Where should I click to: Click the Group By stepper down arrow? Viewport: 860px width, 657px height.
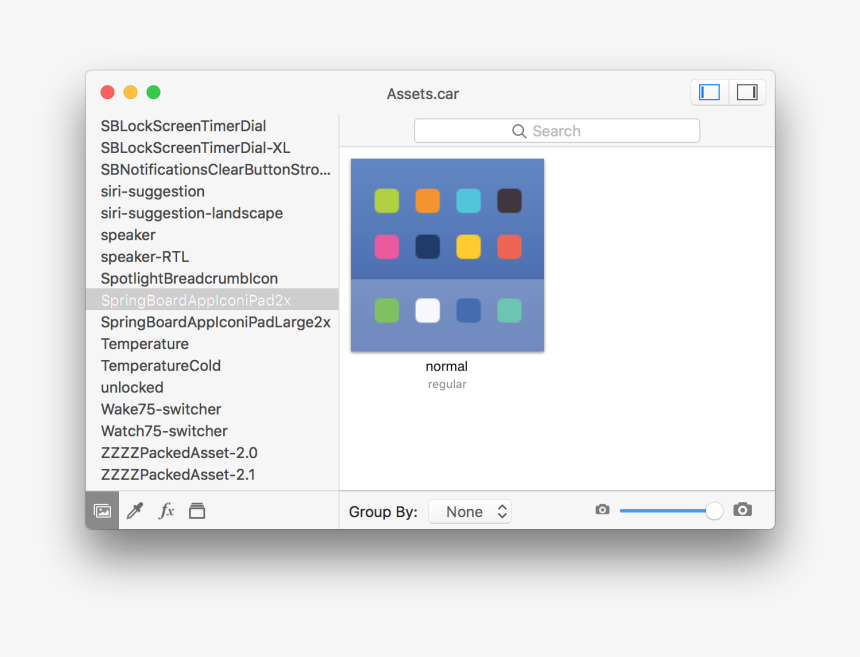coord(502,515)
